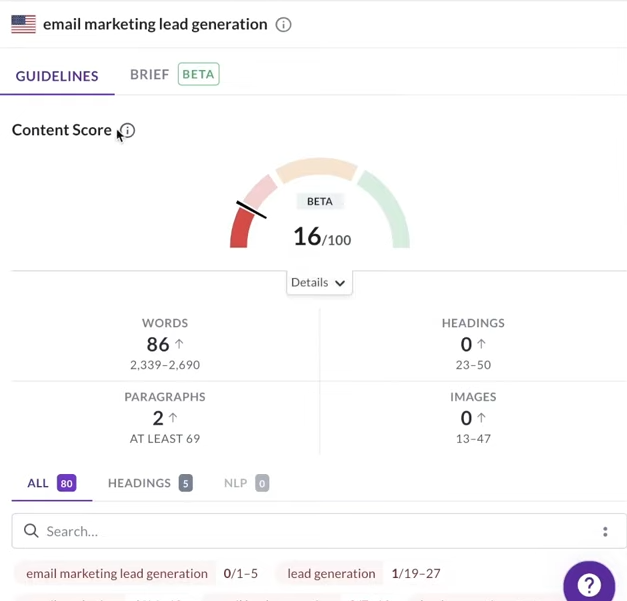Image resolution: width=627 pixels, height=601 pixels.
Task: Click the IMAGES range 13–47
Action: (x=473, y=439)
